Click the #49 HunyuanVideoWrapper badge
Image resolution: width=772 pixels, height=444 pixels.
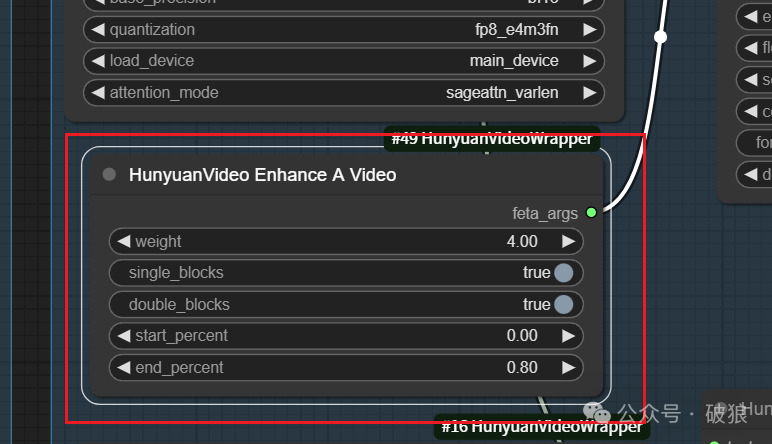click(492, 138)
